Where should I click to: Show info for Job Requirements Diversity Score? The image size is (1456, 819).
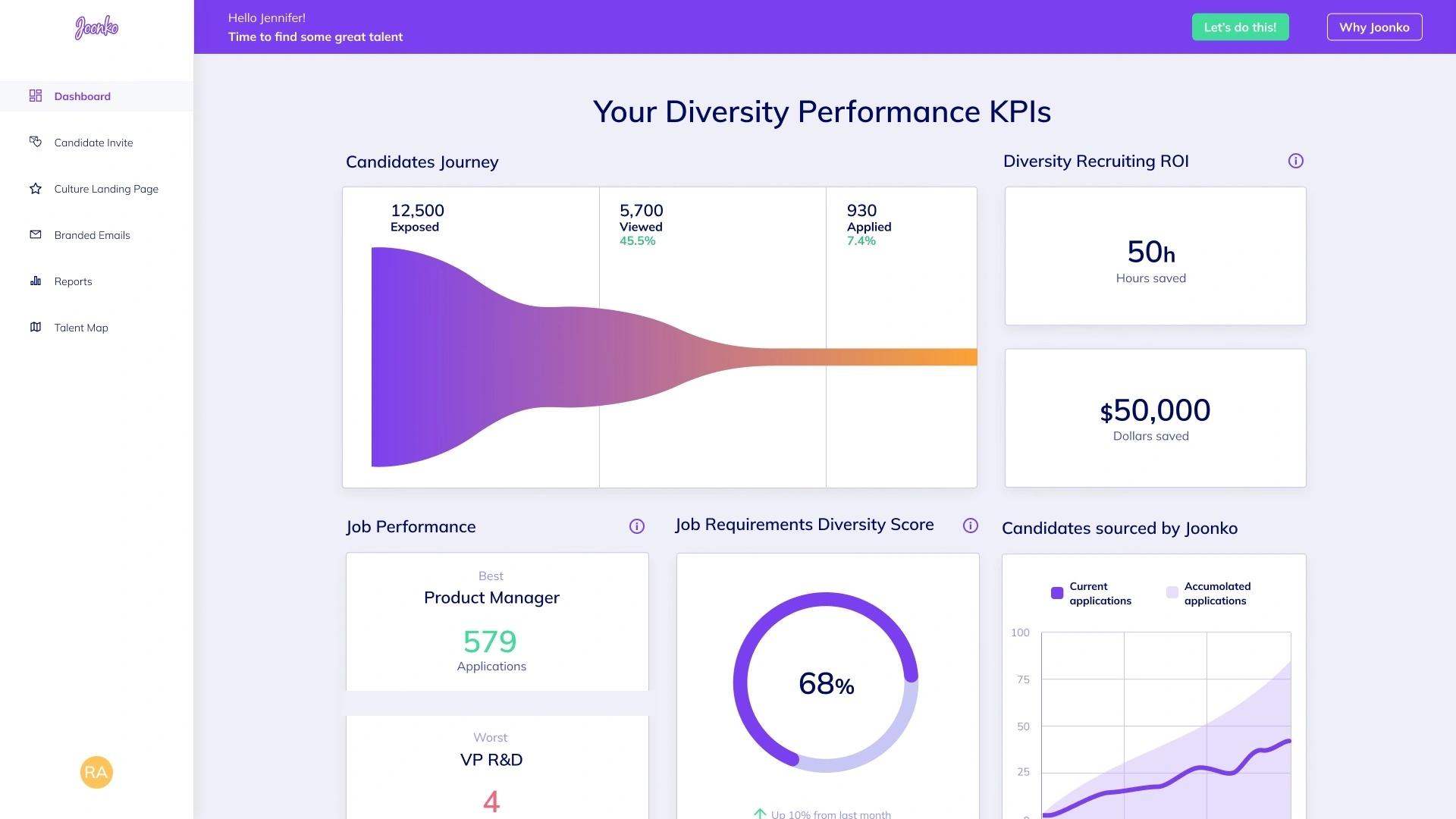click(970, 526)
